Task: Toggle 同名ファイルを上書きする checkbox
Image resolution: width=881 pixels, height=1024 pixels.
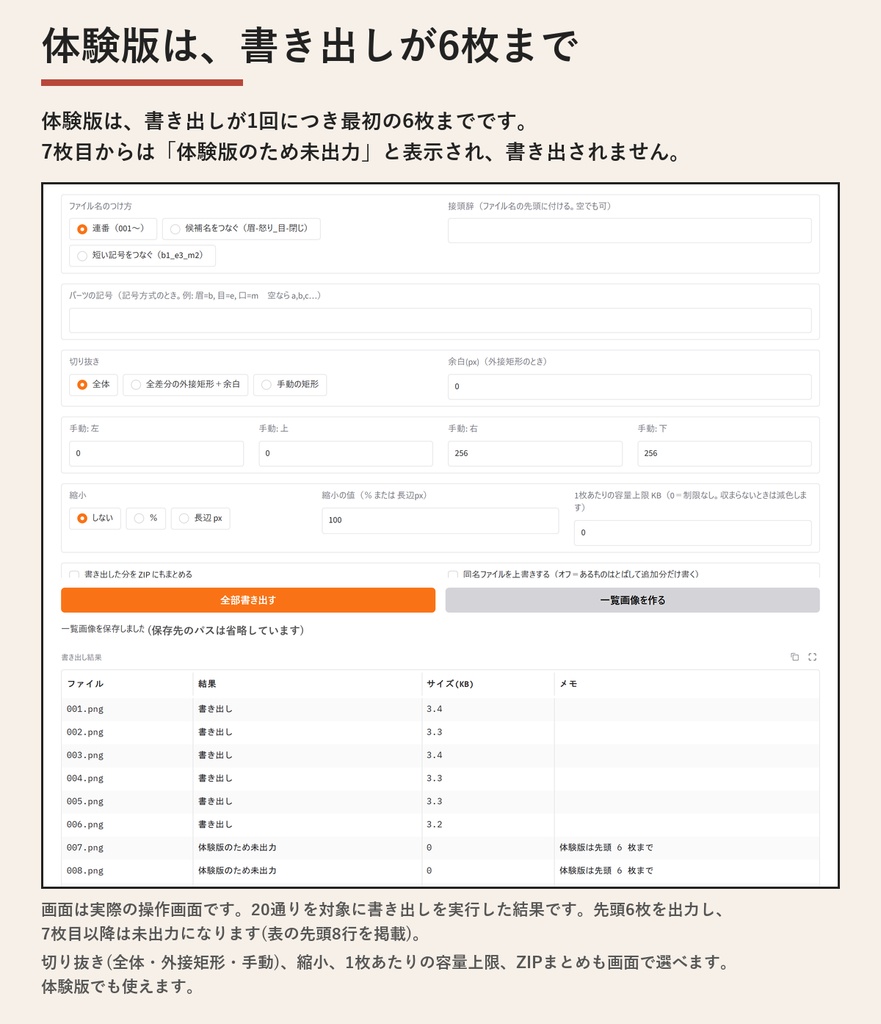Action: click(x=453, y=575)
